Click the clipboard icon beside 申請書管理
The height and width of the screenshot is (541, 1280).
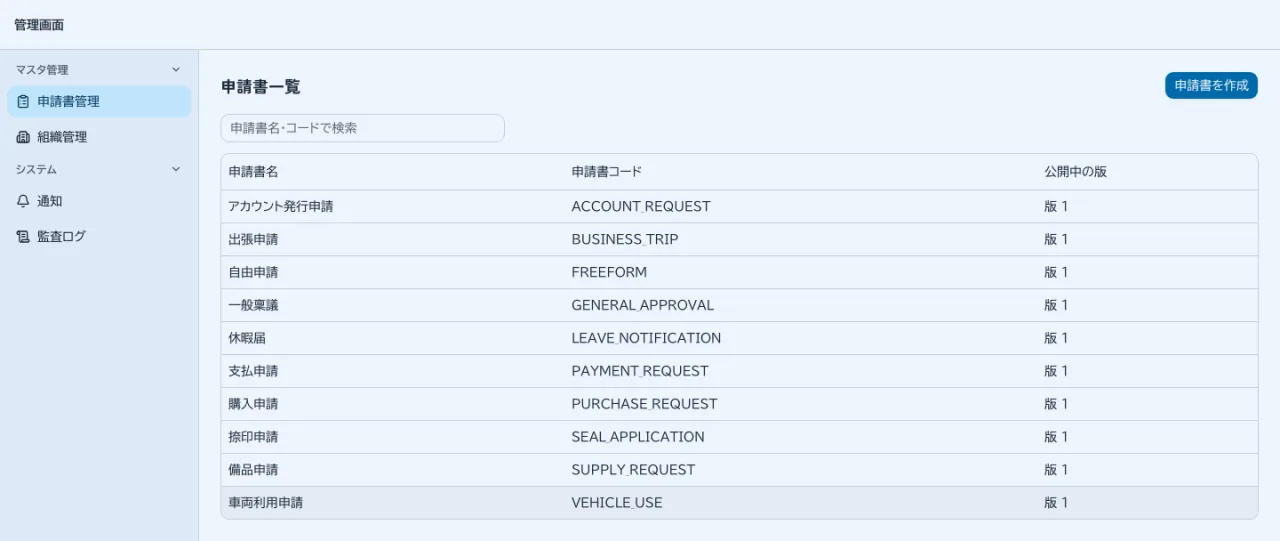[x=23, y=101]
